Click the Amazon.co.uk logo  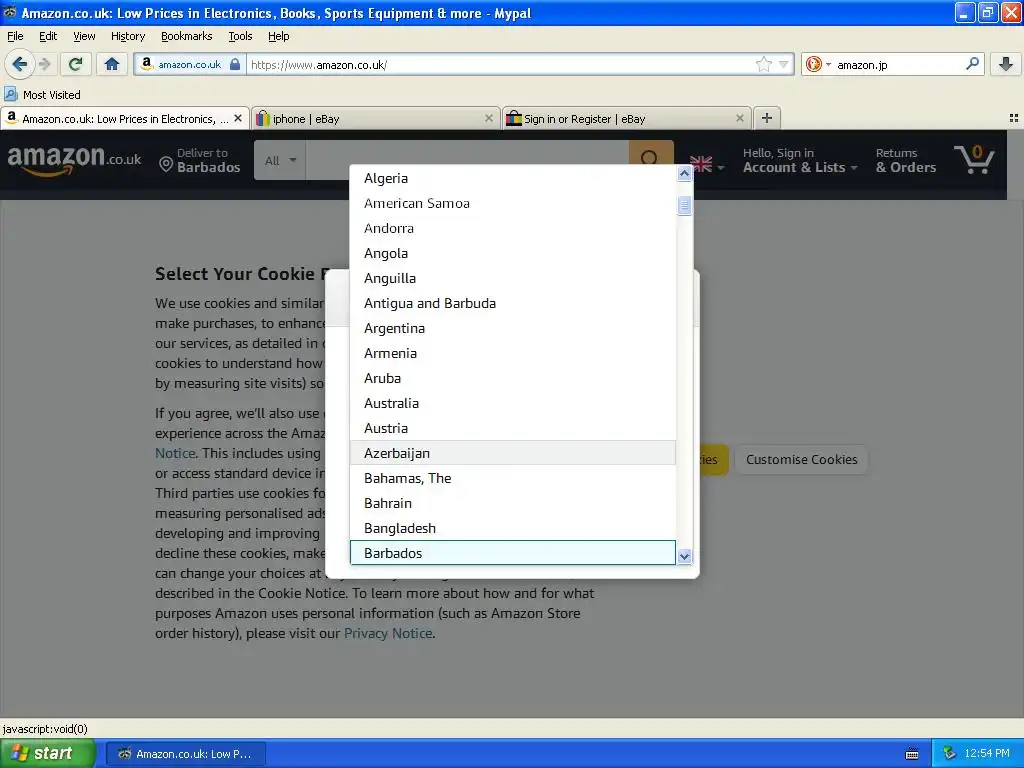point(74,160)
